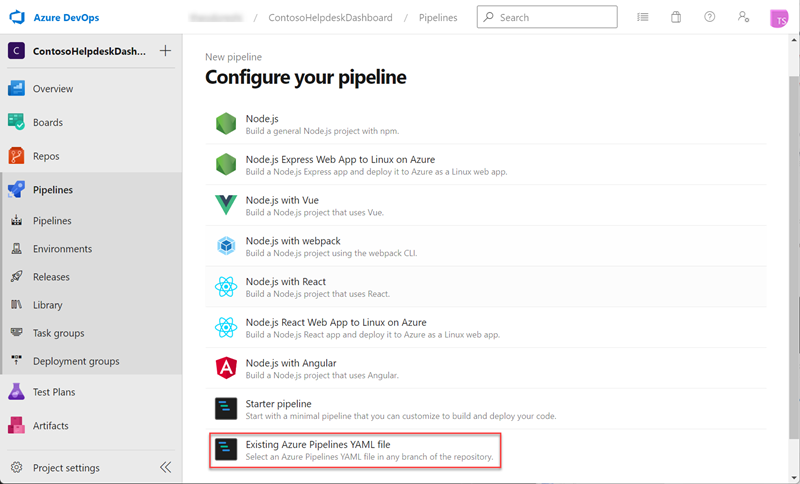Viewport: 800px width, 484px height.
Task: Click the Node.js hexagon icon
Action: click(226, 124)
